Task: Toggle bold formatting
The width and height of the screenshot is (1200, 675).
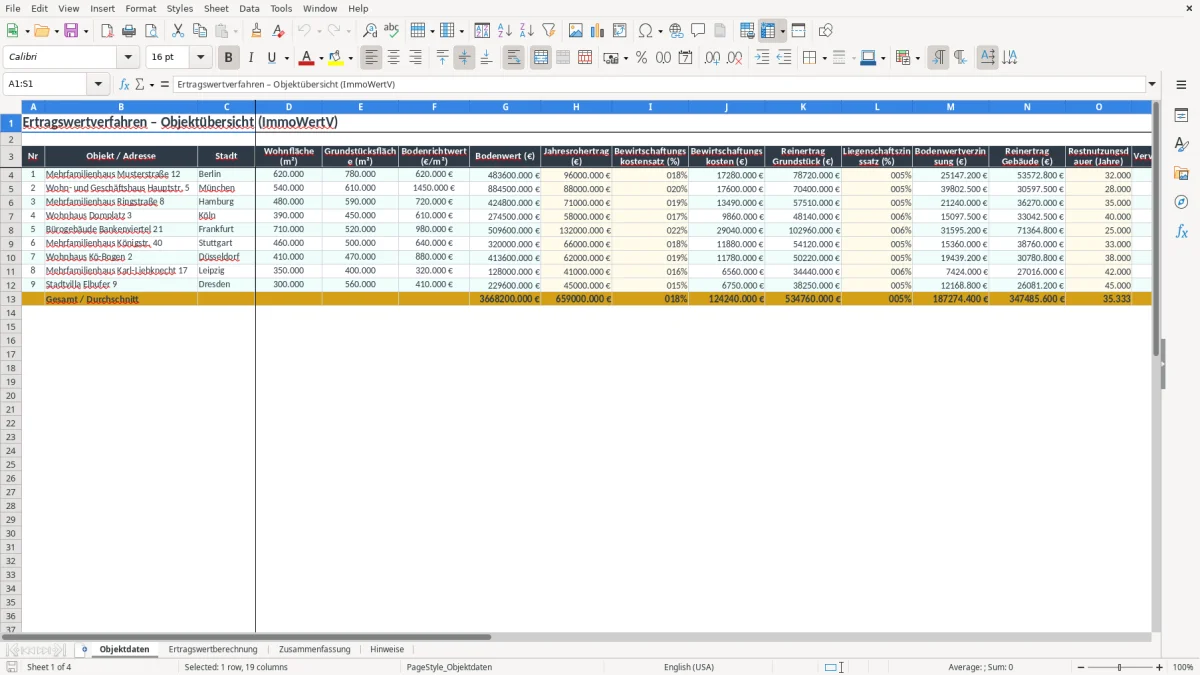Action: coord(229,58)
